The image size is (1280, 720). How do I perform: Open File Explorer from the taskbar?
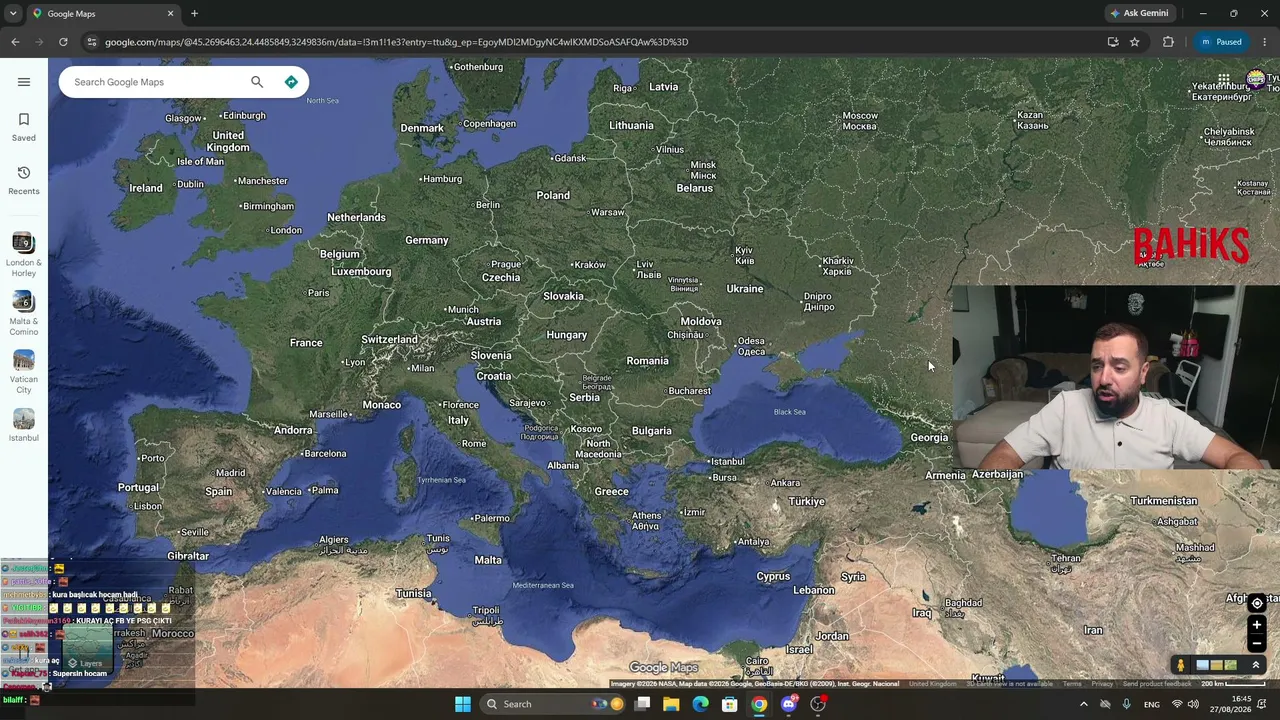pos(671,704)
